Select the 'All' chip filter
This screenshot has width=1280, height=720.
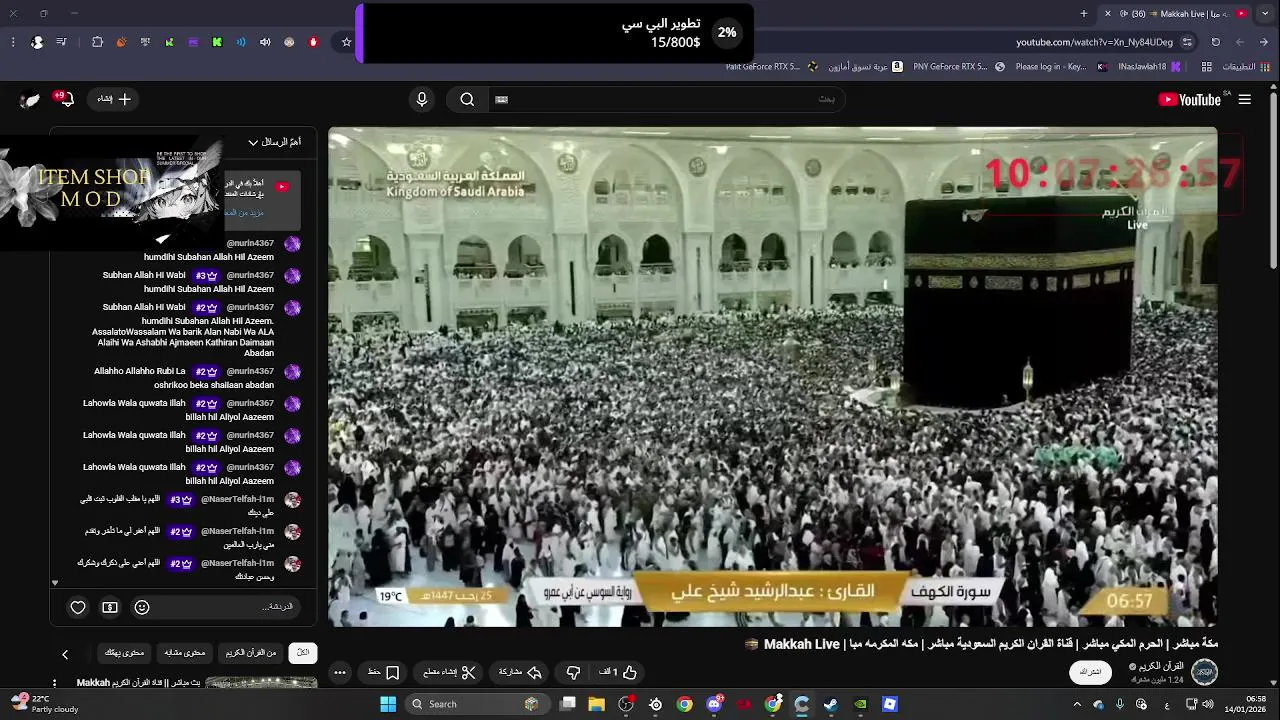303,653
